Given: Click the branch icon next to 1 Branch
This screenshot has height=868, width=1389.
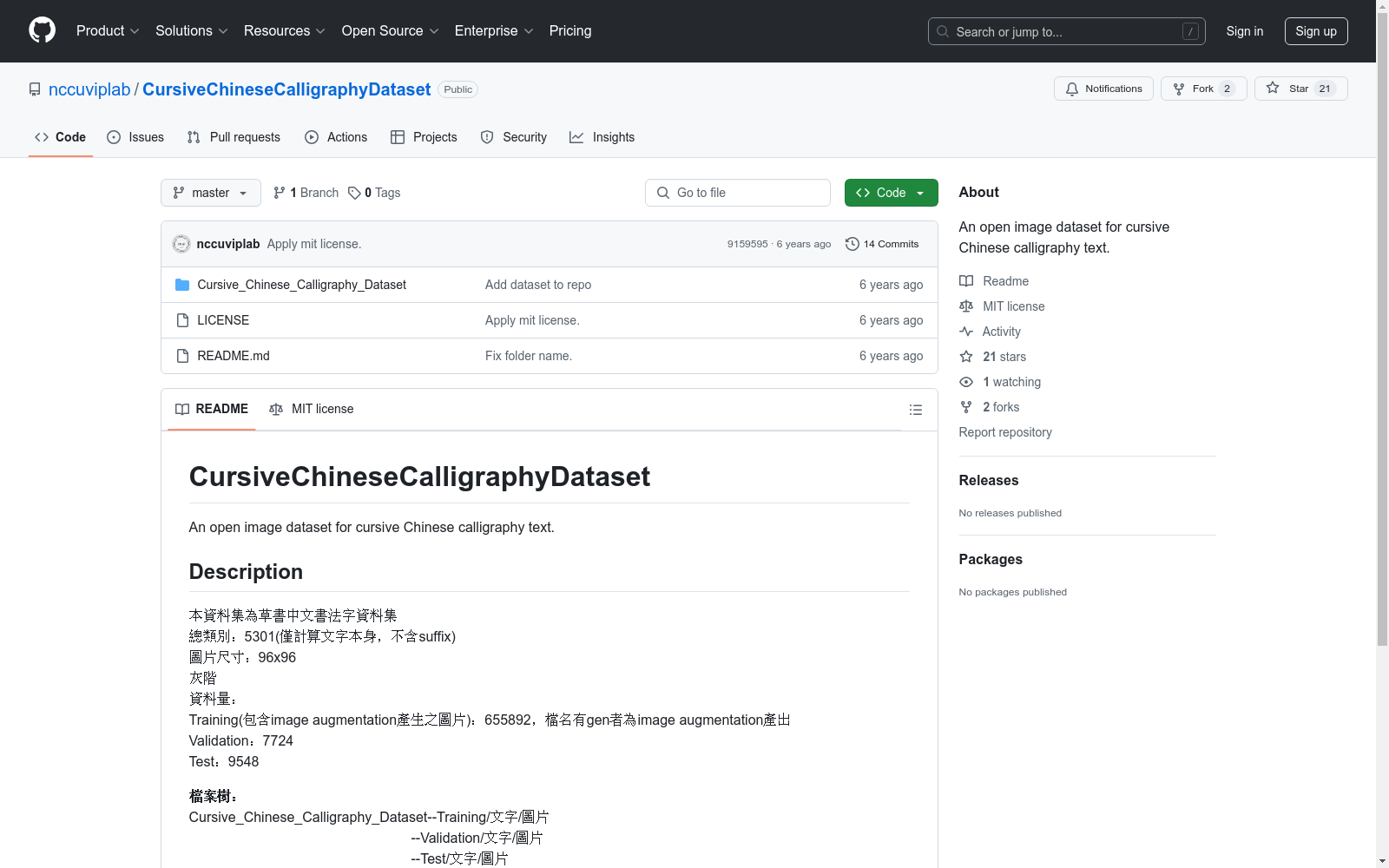Looking at the screenshot, I should (280, 193).
